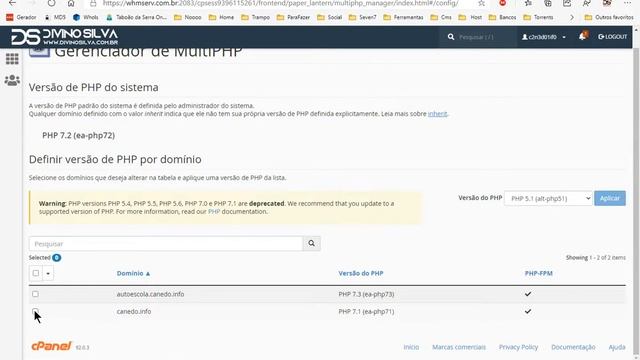Click PHP 7.1 (ea-php71) cell
The image size is (640, 360).
pos(366,311)
